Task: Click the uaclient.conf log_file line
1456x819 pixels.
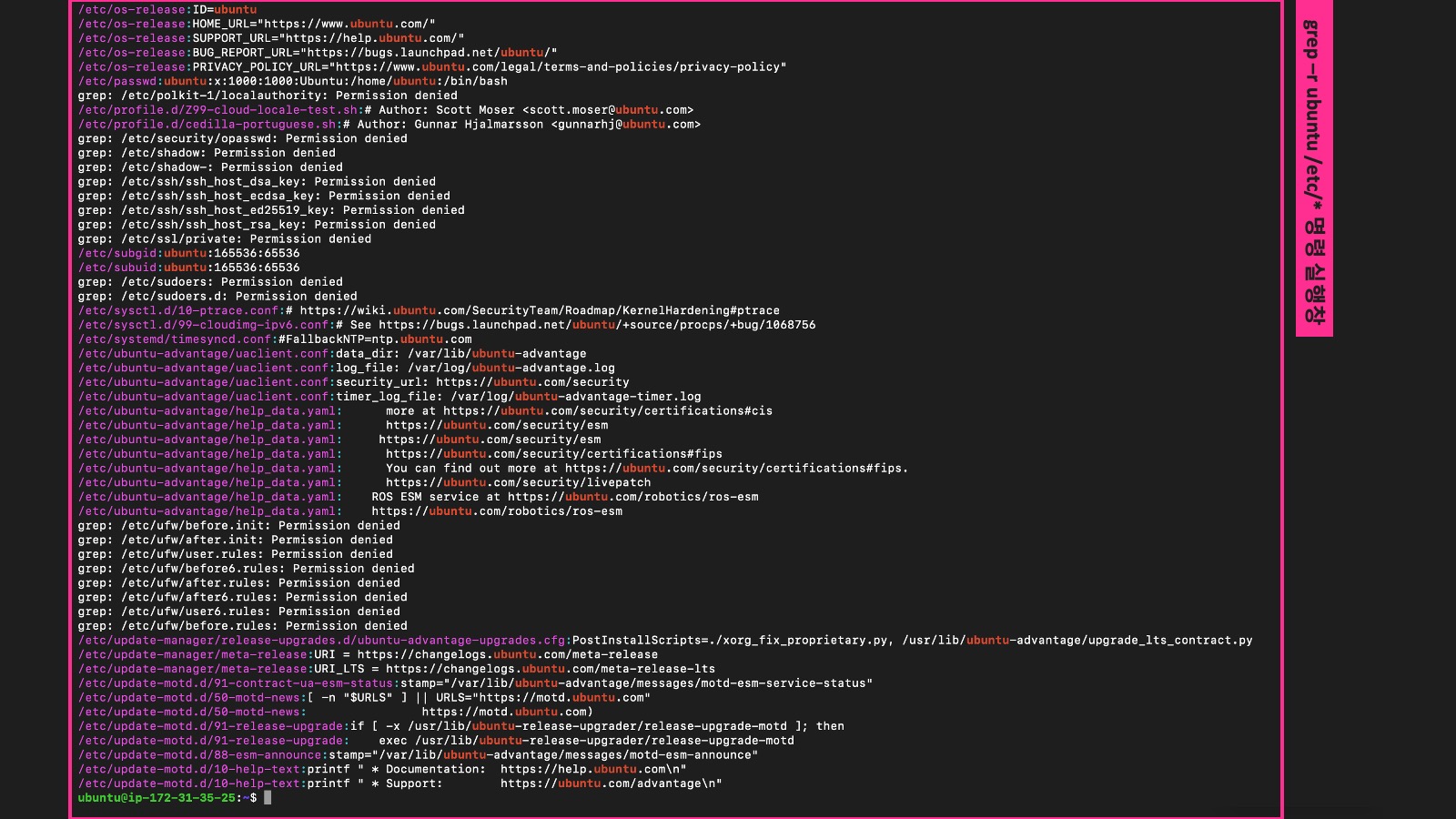Action: [347, 368]
